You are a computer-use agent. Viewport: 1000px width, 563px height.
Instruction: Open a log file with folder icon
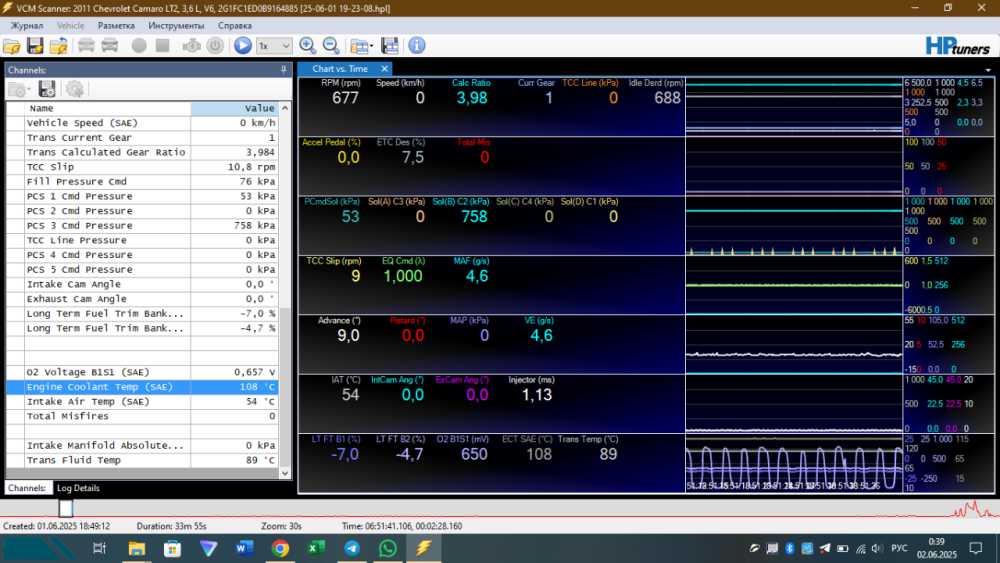[x=11, y=46]
